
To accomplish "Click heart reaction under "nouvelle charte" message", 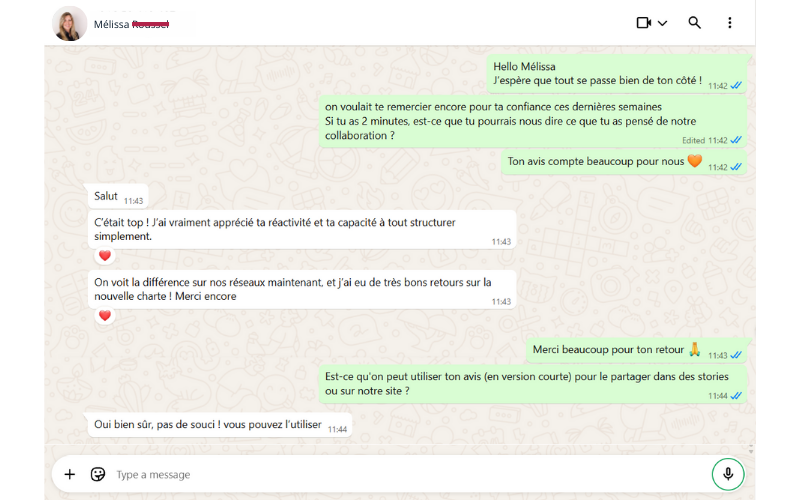I will click(105, 315).
